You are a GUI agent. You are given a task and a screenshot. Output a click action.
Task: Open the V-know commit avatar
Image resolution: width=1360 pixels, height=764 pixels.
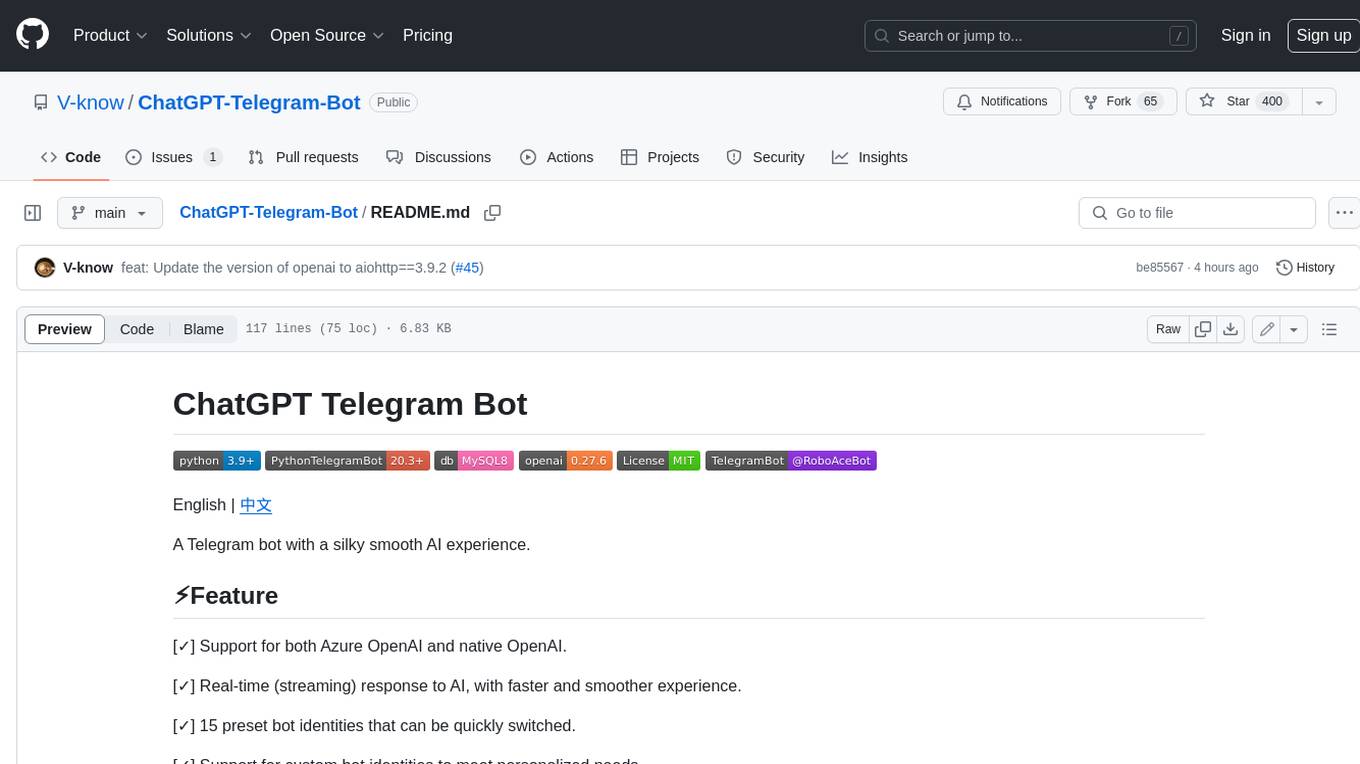[x=44, y=267]
